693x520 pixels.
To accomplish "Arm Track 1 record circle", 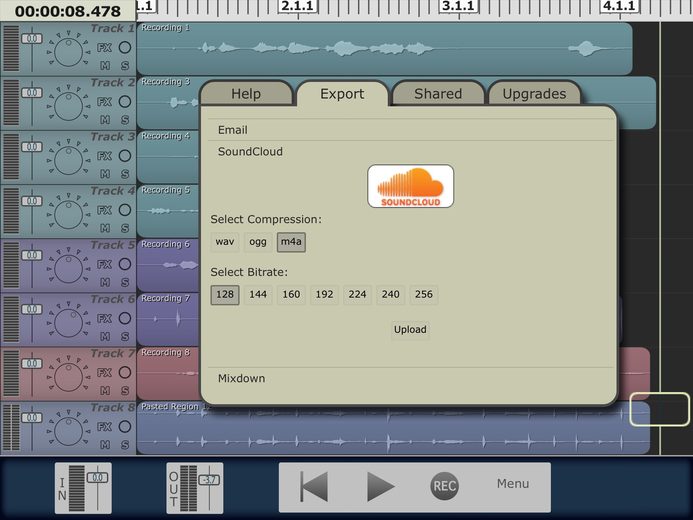I will point(125,47).
